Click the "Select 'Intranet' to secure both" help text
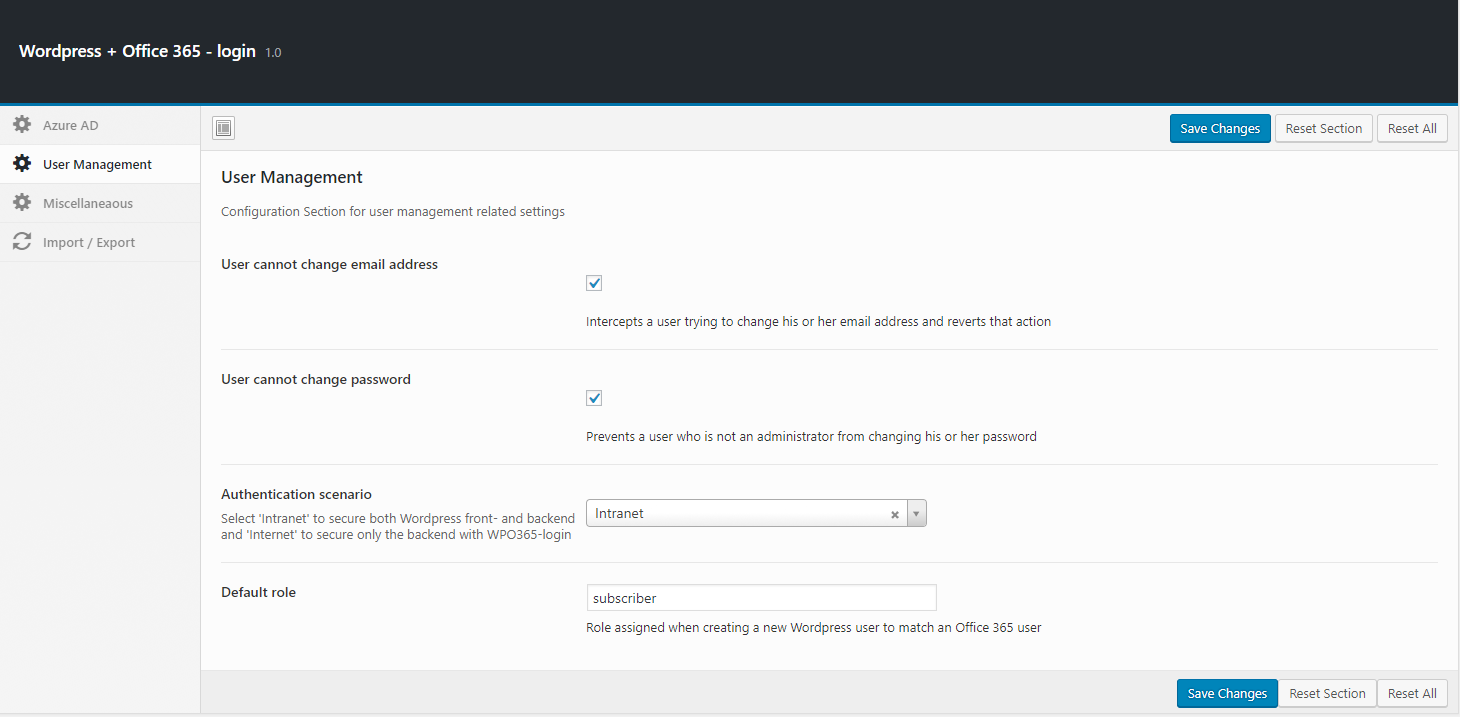The image size is (1460, 717). coord(398,526)
